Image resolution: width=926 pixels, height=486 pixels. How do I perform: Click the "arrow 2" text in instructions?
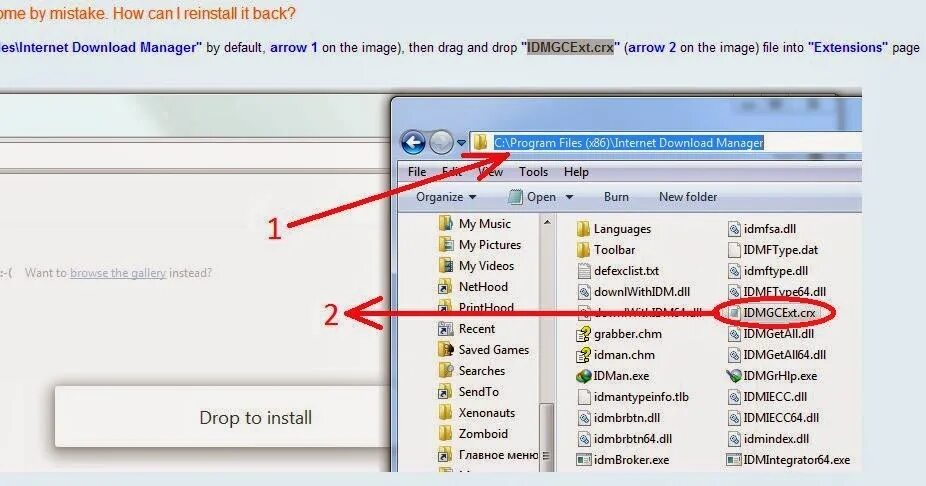pyautogui.click(x=652, y=47)
